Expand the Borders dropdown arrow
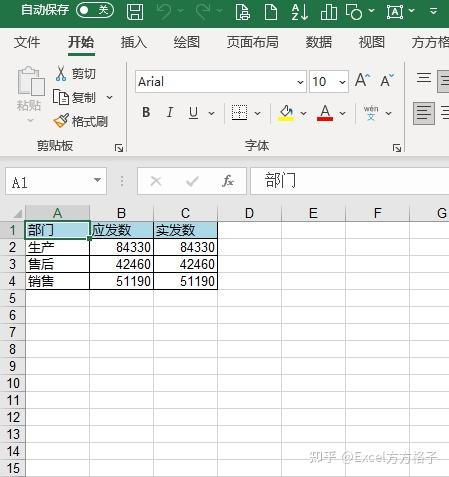Viewport: 449px width, 477px height. click(x=257, y=113)
